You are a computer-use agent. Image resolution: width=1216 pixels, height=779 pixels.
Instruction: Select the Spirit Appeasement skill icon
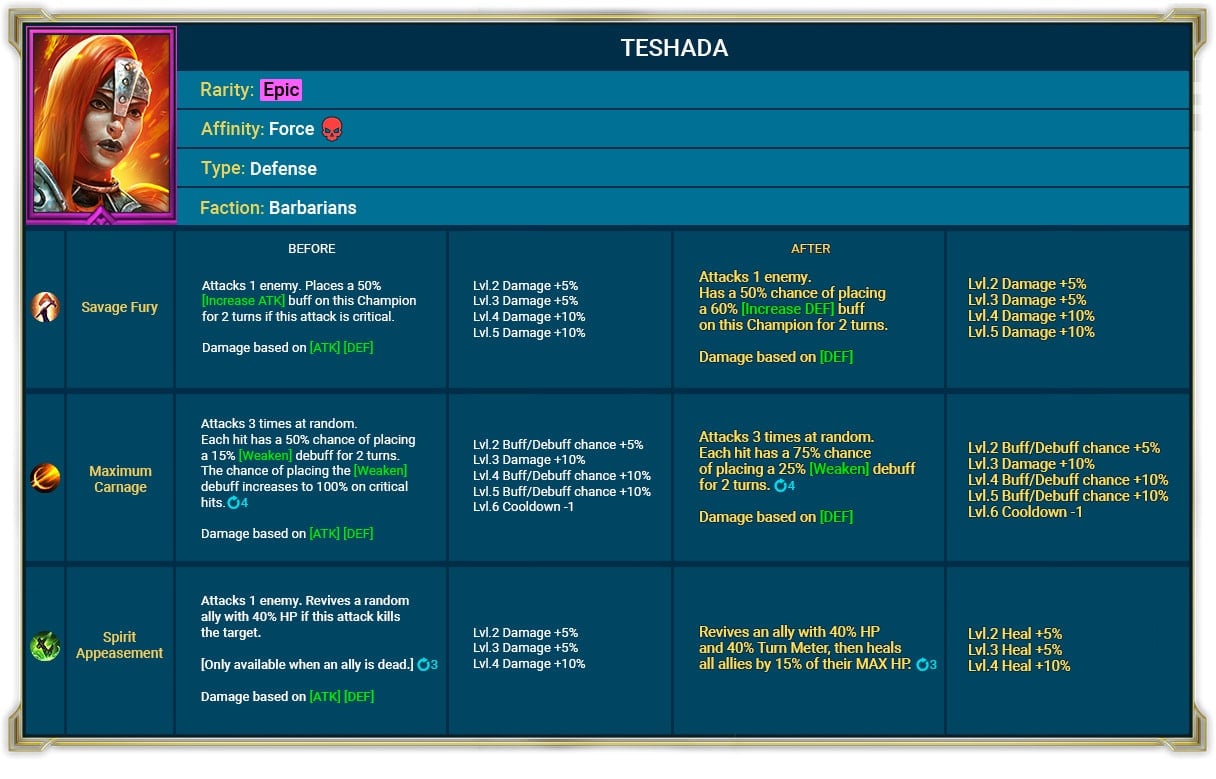(44, 645)
